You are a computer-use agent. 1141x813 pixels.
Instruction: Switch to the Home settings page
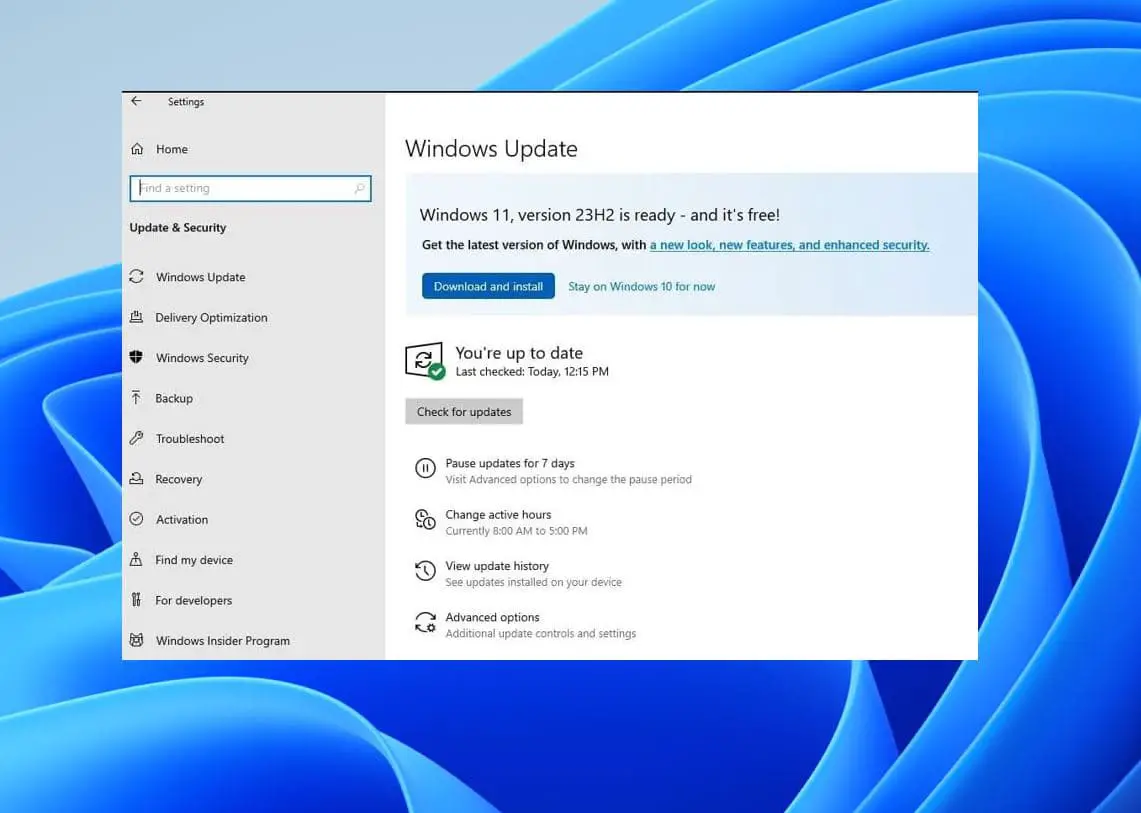(x=171, y=149)
